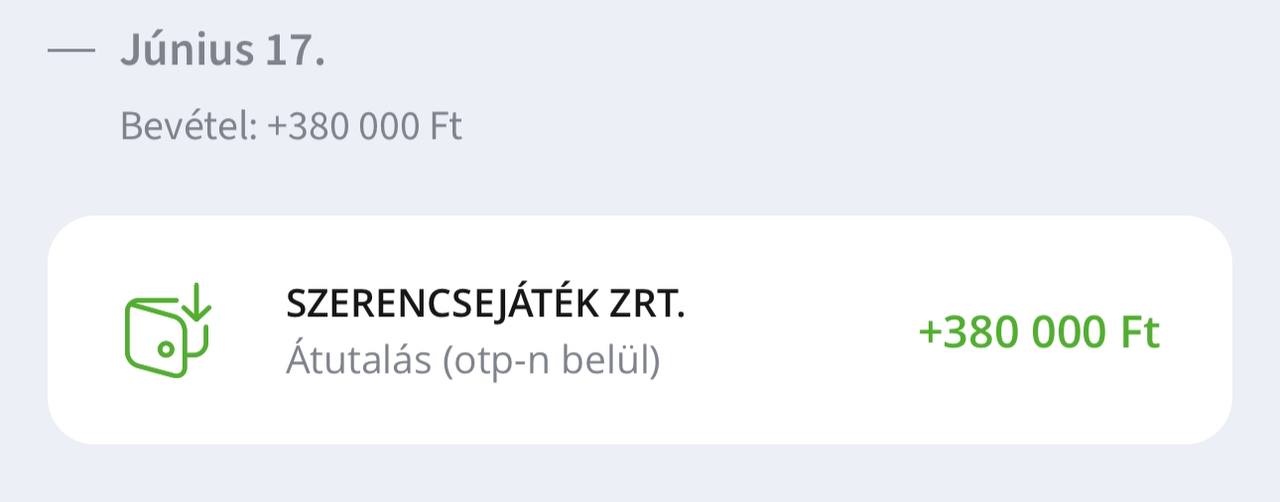The image size is (1280, 502).
Task: Open the SZERENCSEJÁTÉK ZRT. transaction
Action: click(485, 305)
